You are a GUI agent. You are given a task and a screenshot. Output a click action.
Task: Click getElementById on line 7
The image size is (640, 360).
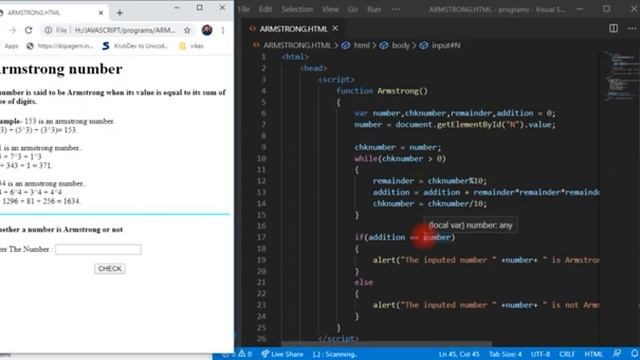click(470, 124)
